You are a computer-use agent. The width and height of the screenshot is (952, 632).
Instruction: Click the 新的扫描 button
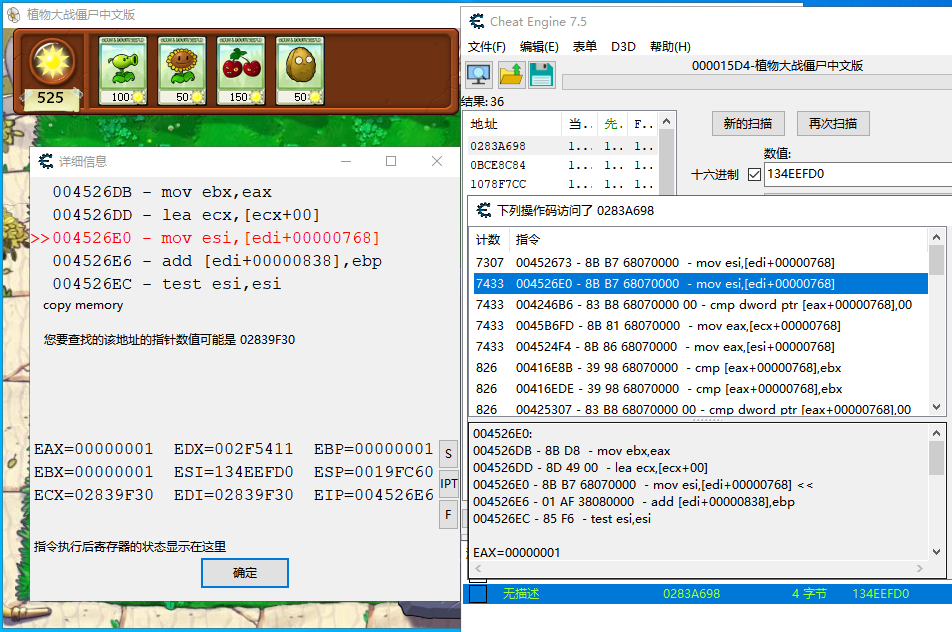point(748,124)
